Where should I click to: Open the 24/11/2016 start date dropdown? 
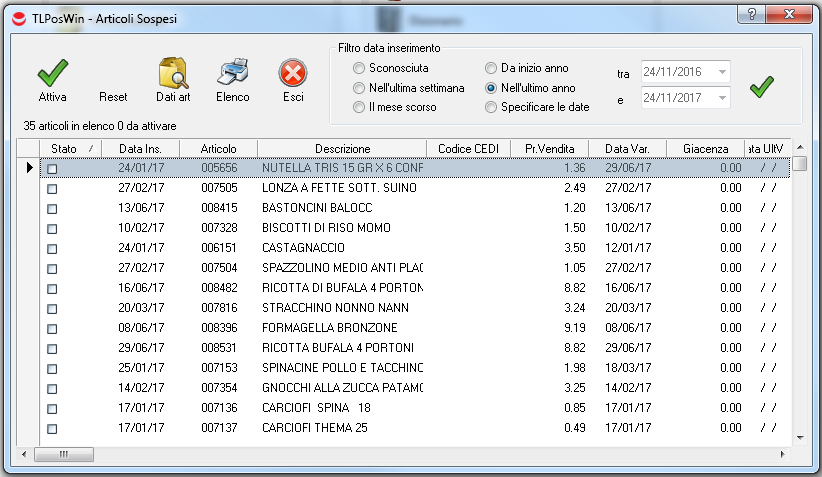click(x=723, y=73)
